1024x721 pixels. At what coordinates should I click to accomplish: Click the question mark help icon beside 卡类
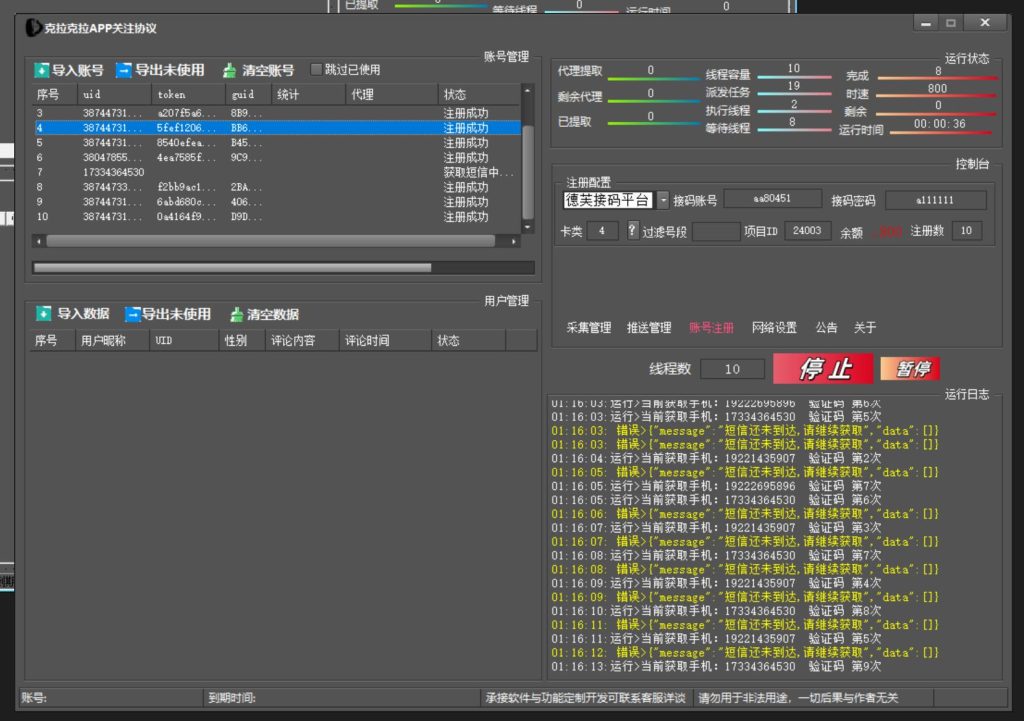pyautogui.click(x=632, y=231)
